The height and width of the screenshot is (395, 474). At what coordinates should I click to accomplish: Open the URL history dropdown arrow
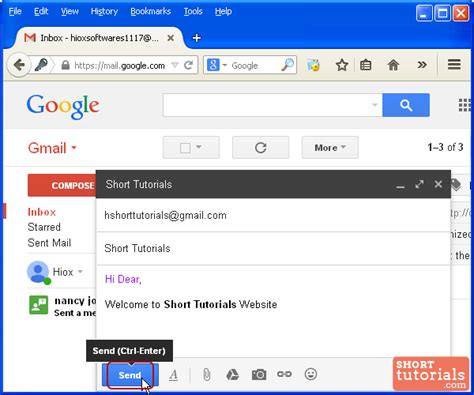coord(174,65)
